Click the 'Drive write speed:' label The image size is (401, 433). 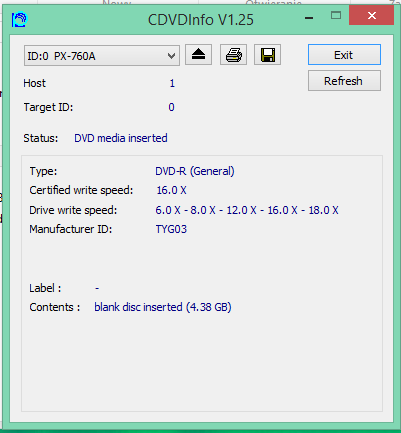73,210
